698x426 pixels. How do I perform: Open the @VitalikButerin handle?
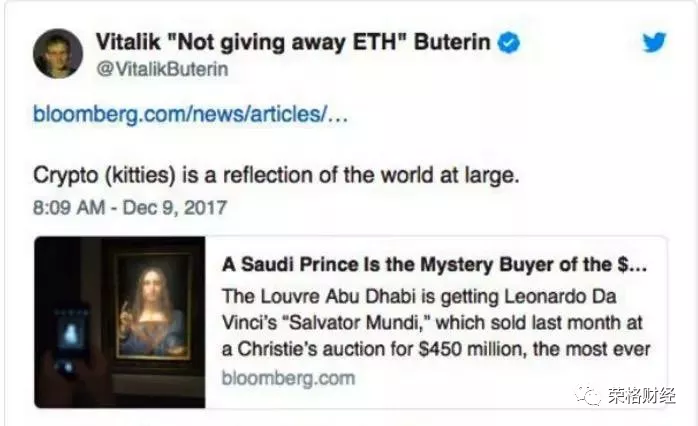click(162, 69)
